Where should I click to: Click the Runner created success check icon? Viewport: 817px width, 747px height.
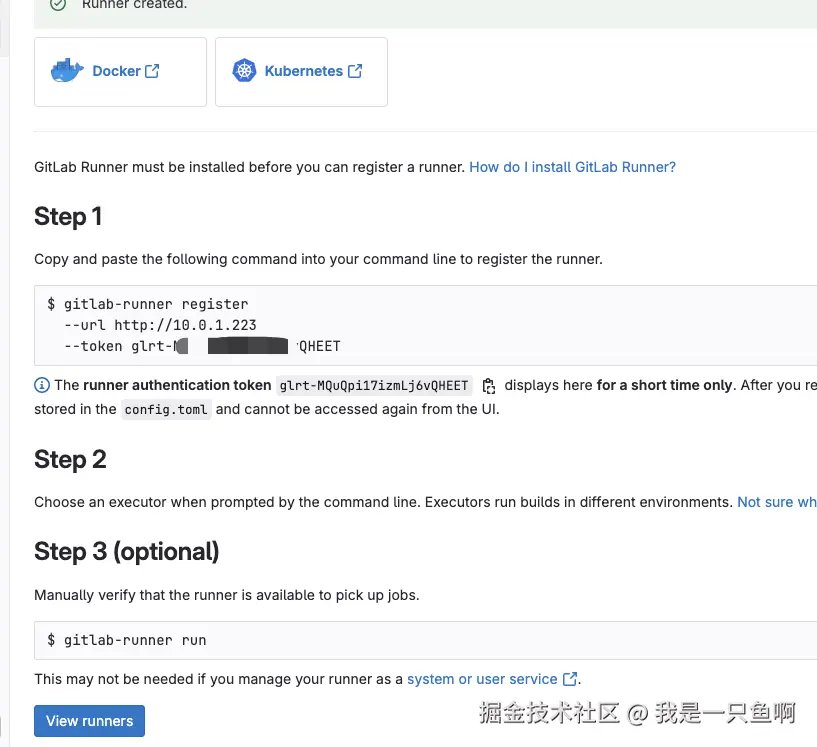[x=58, y=5]
